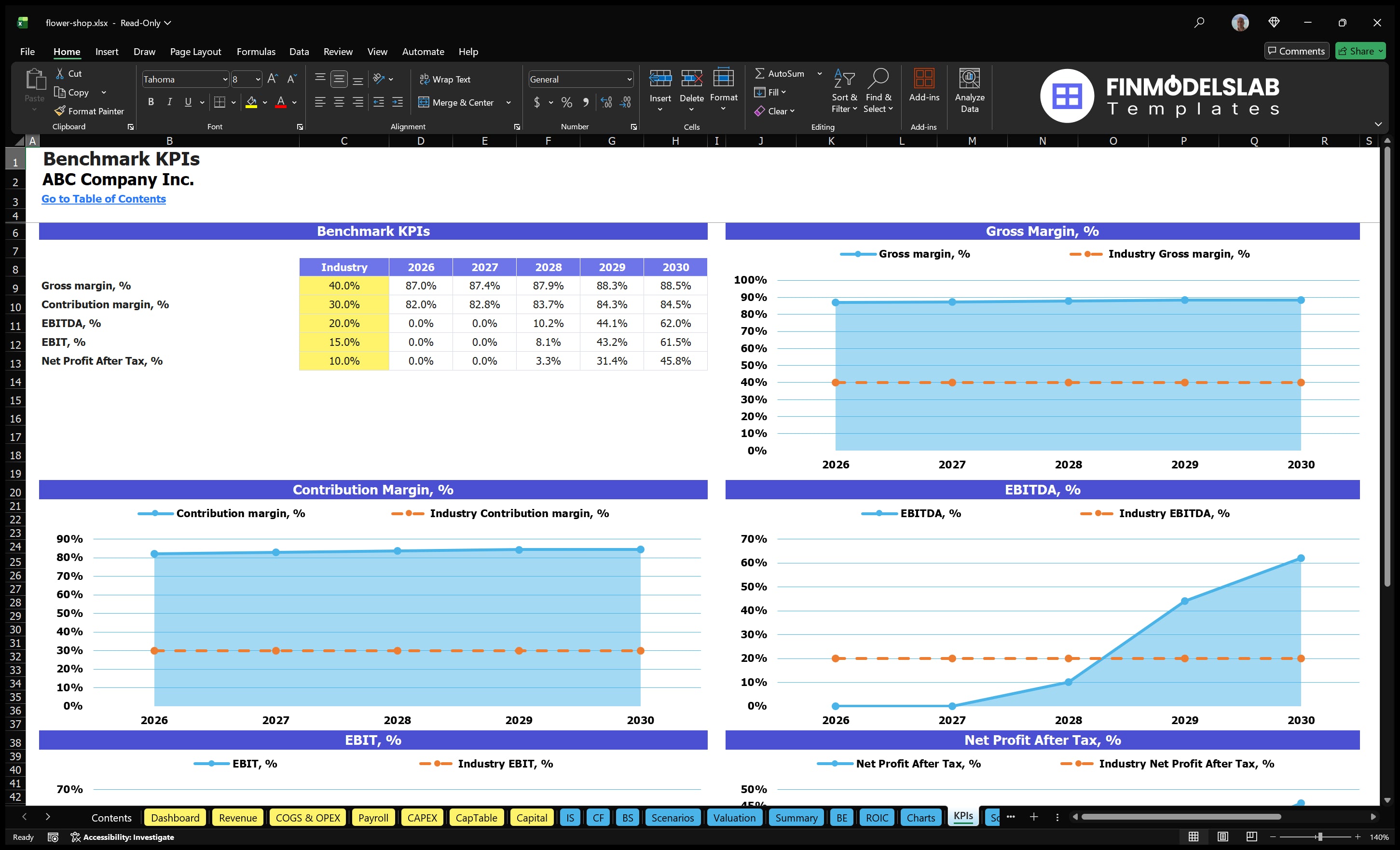
Task: Click the Go to Table of Contents link
Action: click(103, 199)
